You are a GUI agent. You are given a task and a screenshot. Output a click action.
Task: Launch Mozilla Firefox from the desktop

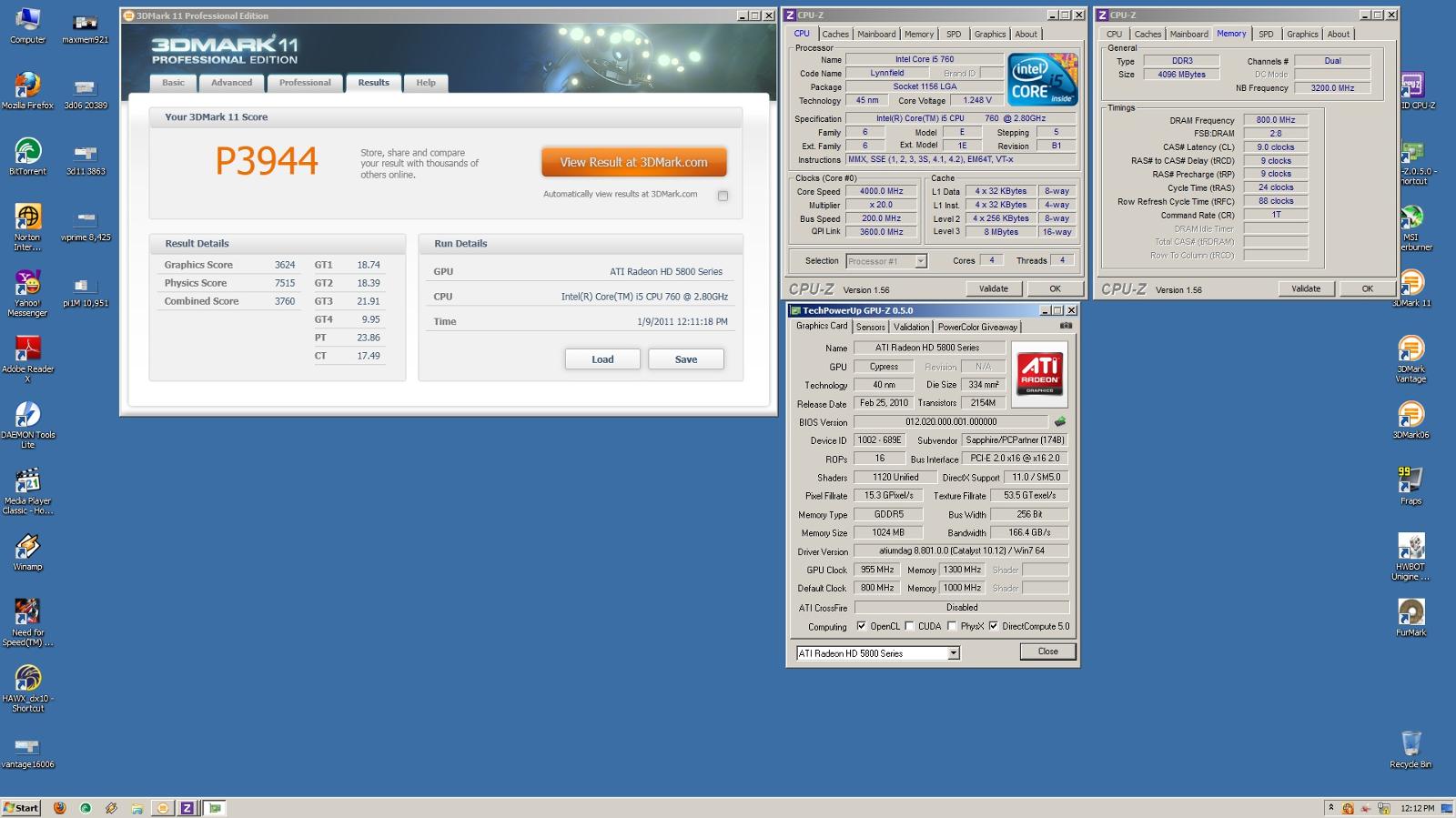pyautogui.click(x=27, y=90)
